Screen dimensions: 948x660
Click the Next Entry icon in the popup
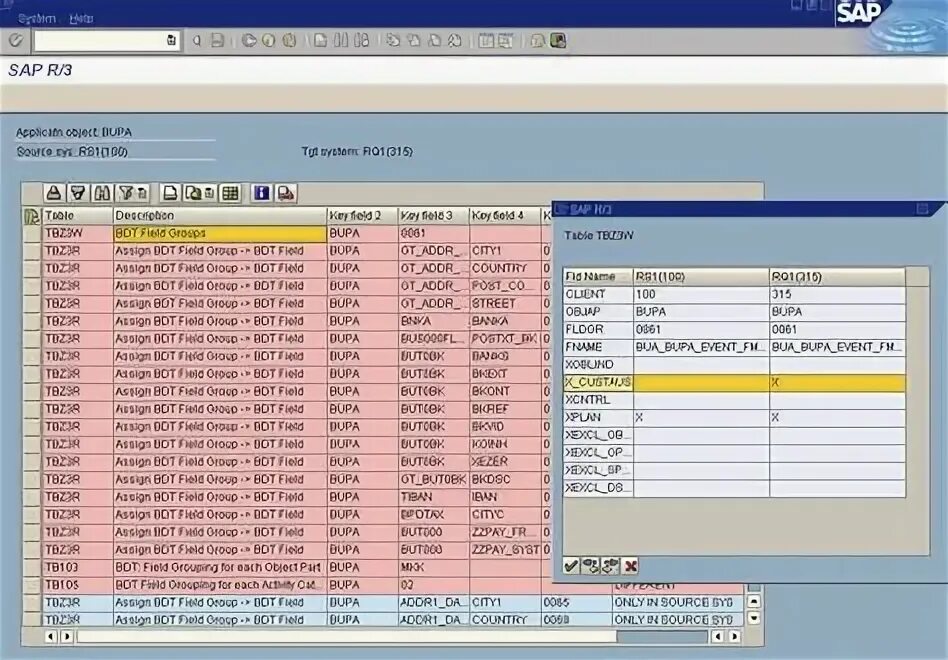pyautogui.click(x=610, y=566)
